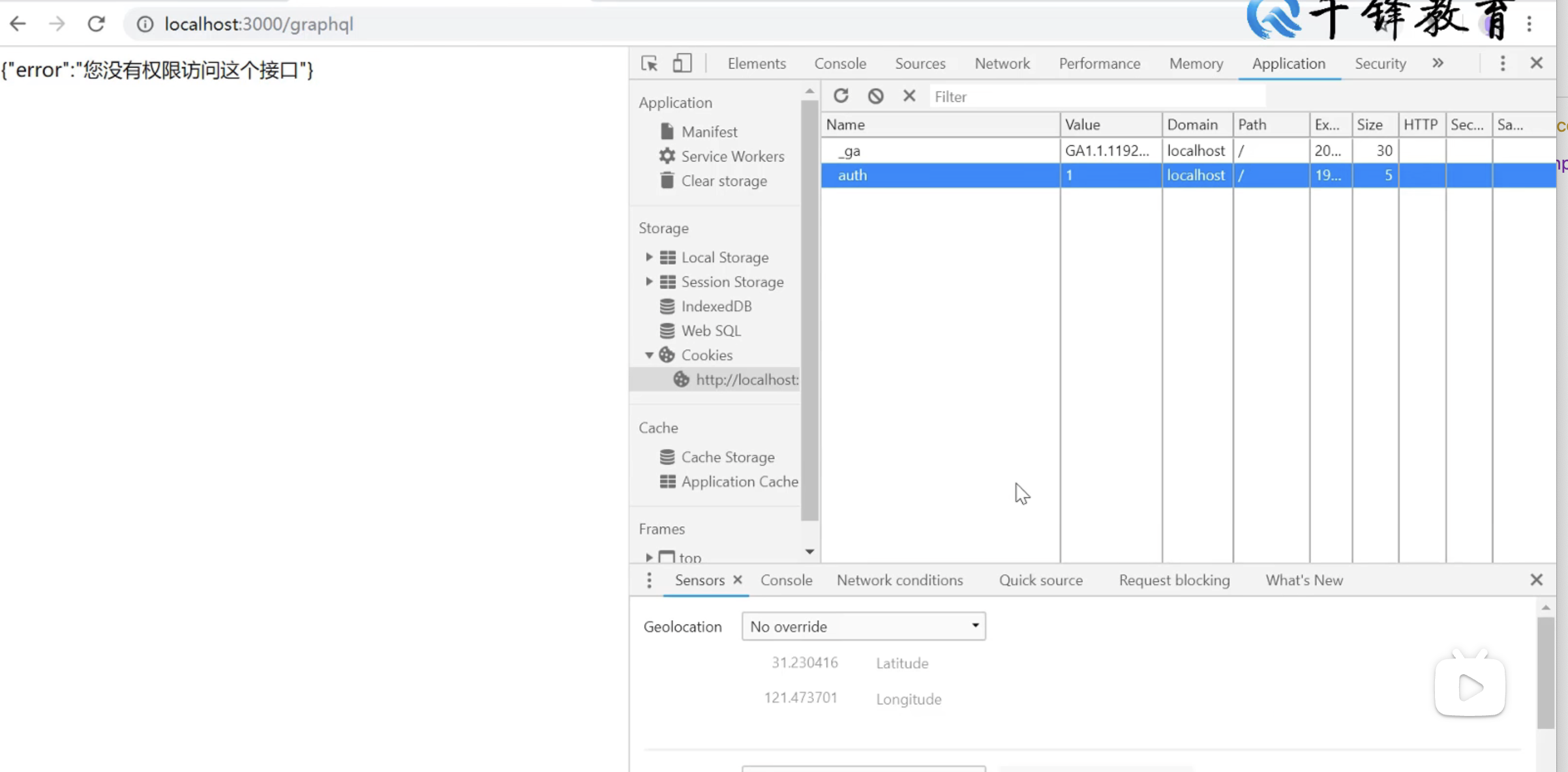The height and width of the screenshot is (772, 1568).
Task: Click the clear all cookies icon
Action: click(x=875, y=96)
